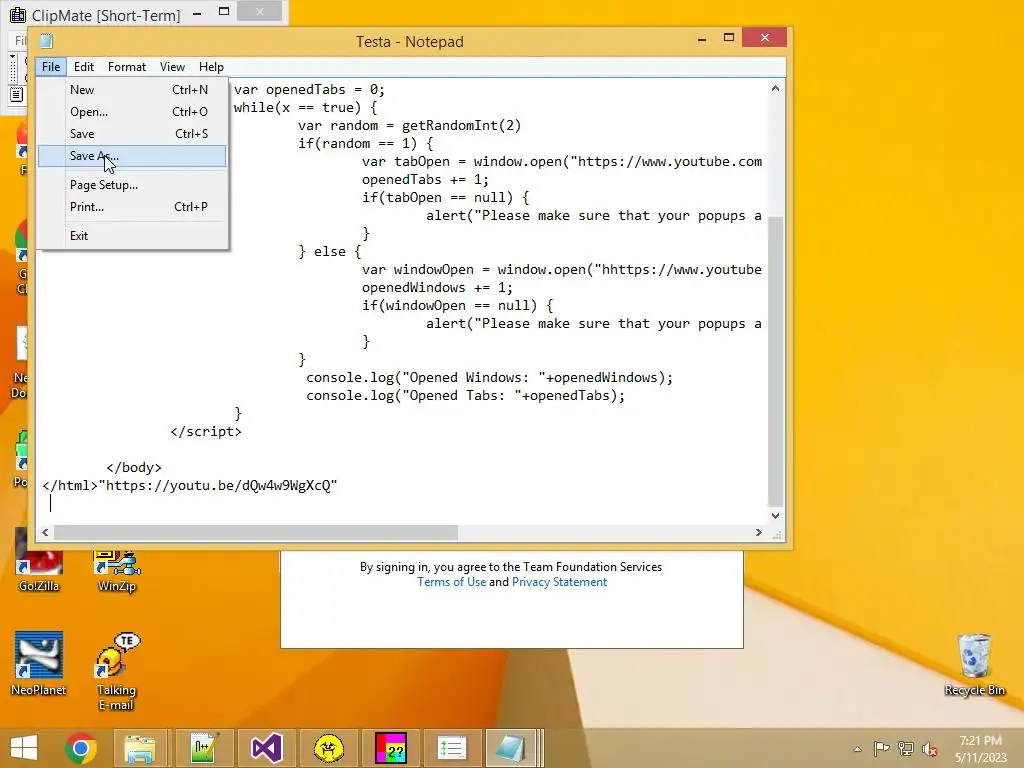1024x768 pixels.
Task: Click the ClipMate title bar icon
Action: coord(18,14)
